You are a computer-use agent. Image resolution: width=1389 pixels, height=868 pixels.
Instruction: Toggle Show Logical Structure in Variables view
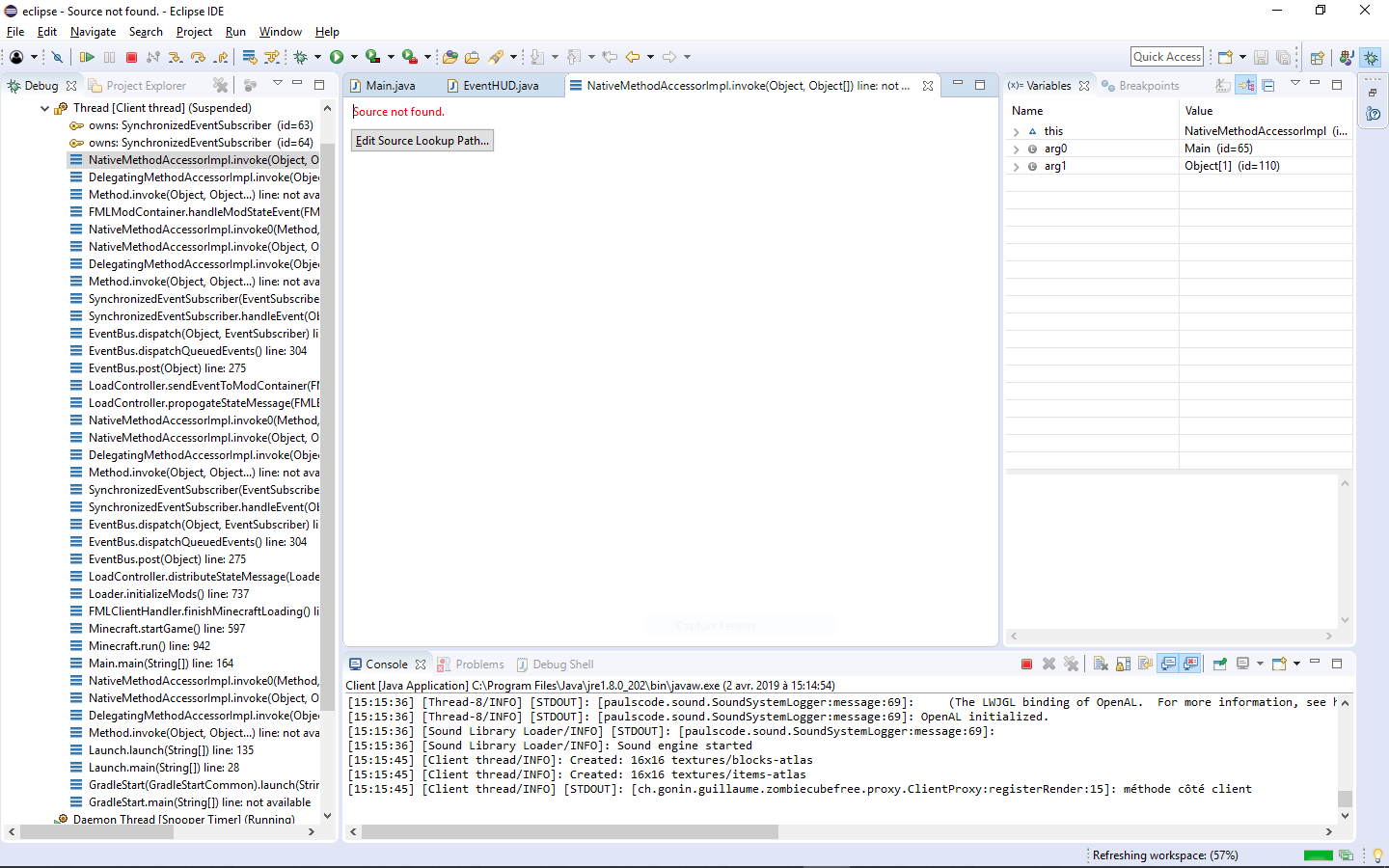1246,86
